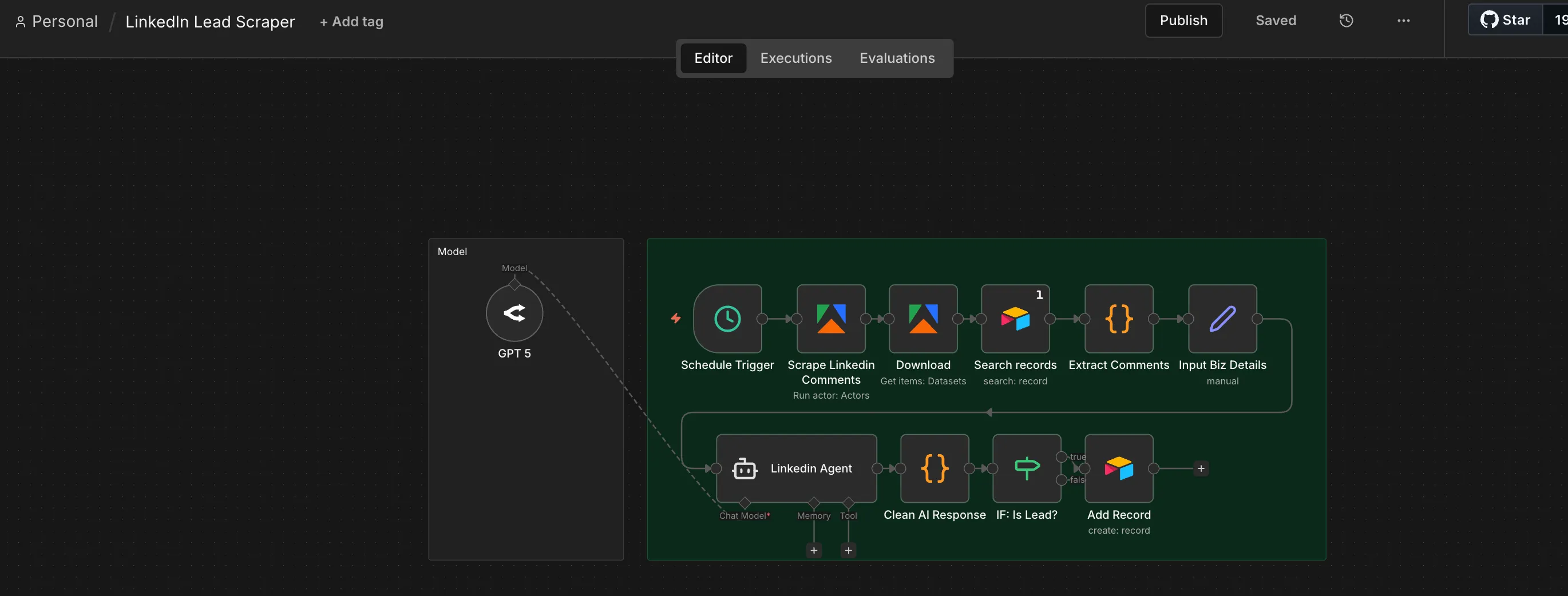Click the Run actor: Actors subtitle

tap(831, 395)
